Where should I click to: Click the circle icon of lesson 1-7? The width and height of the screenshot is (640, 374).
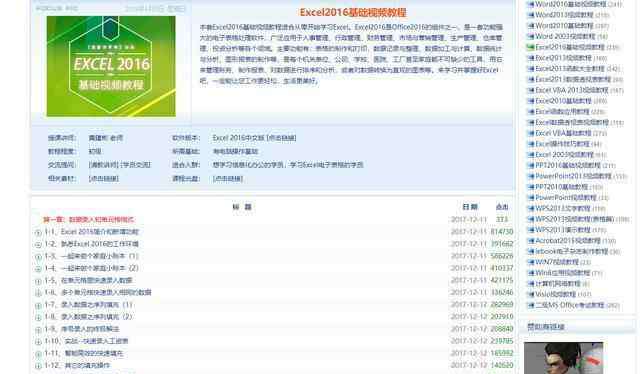(x=38, y=305)
